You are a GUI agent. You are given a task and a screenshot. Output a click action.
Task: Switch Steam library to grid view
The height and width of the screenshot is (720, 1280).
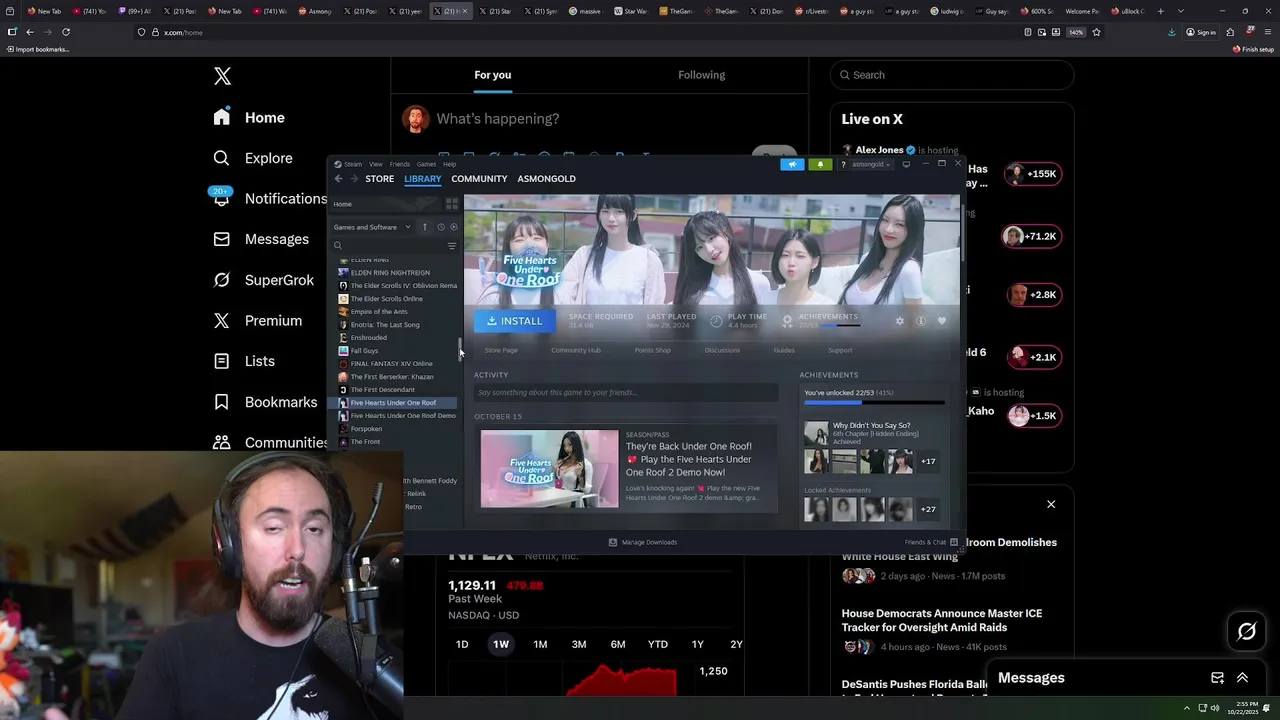pyautogui.click(x=451, y=204)
